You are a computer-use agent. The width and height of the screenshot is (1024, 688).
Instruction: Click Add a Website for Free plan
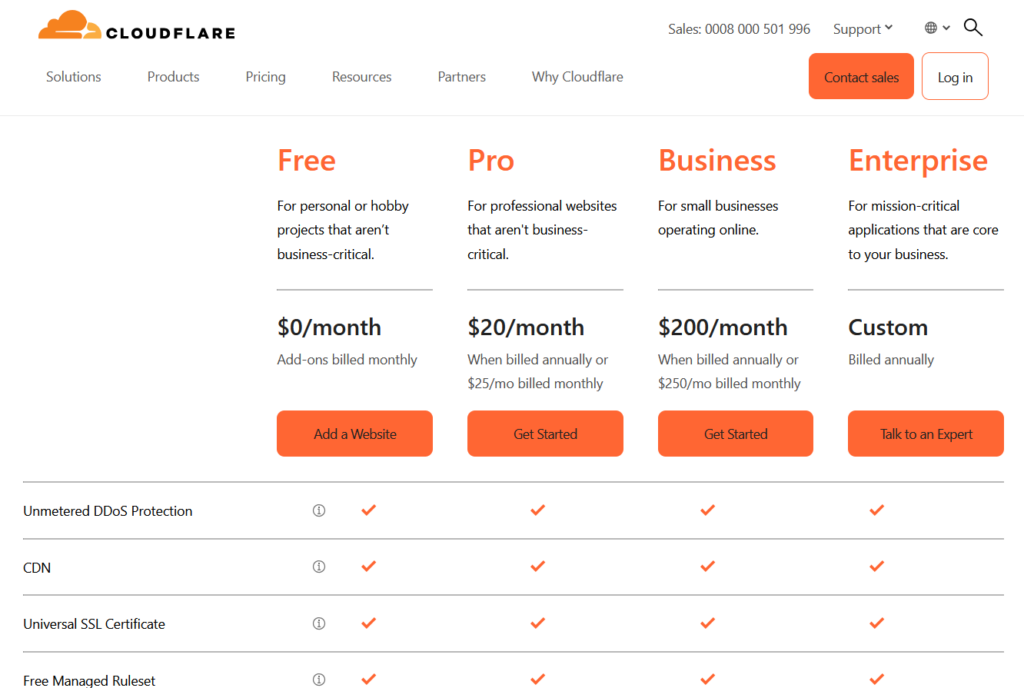(355, 434)
